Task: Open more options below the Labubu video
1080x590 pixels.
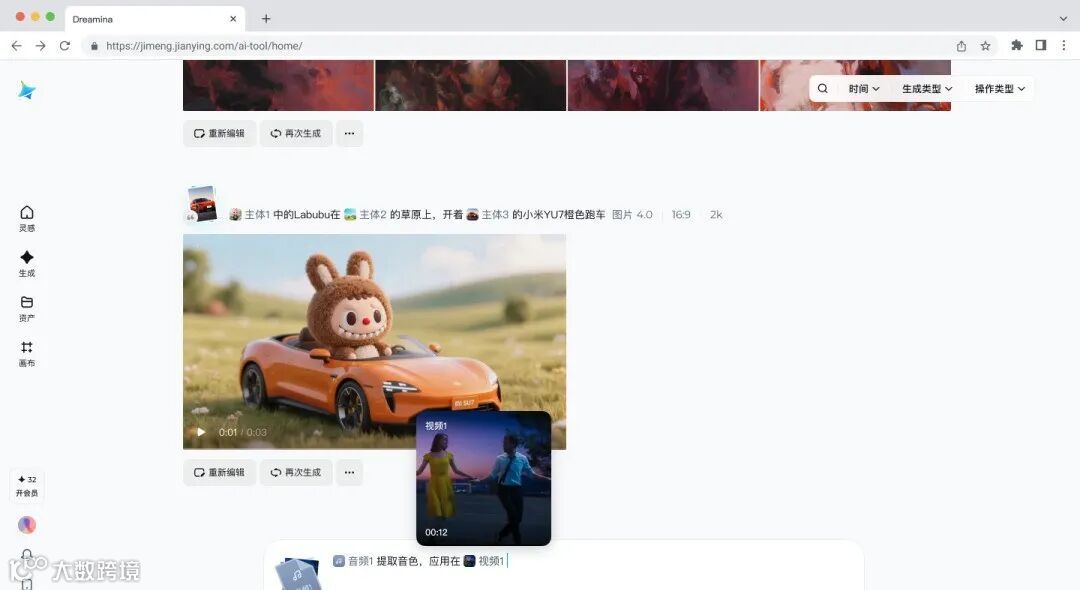Action: pos(349,472)
